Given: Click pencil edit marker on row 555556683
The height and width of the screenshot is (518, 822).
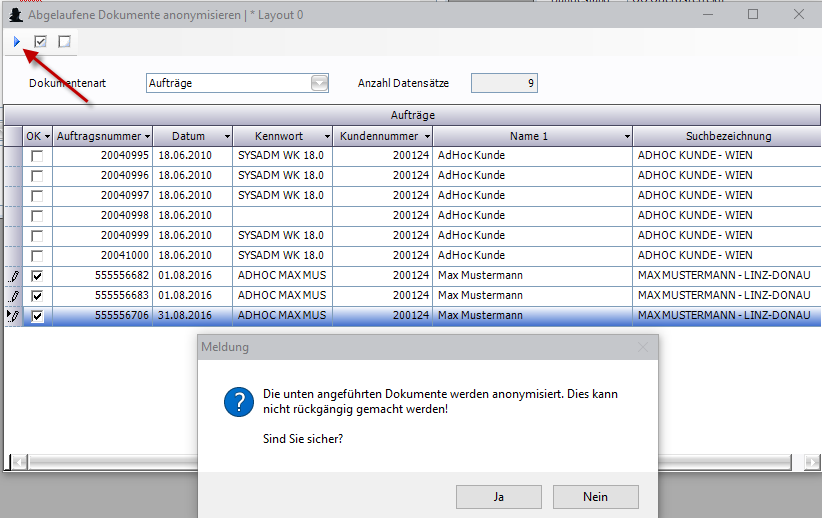Looking at the screenshot, I should (14, 296).
